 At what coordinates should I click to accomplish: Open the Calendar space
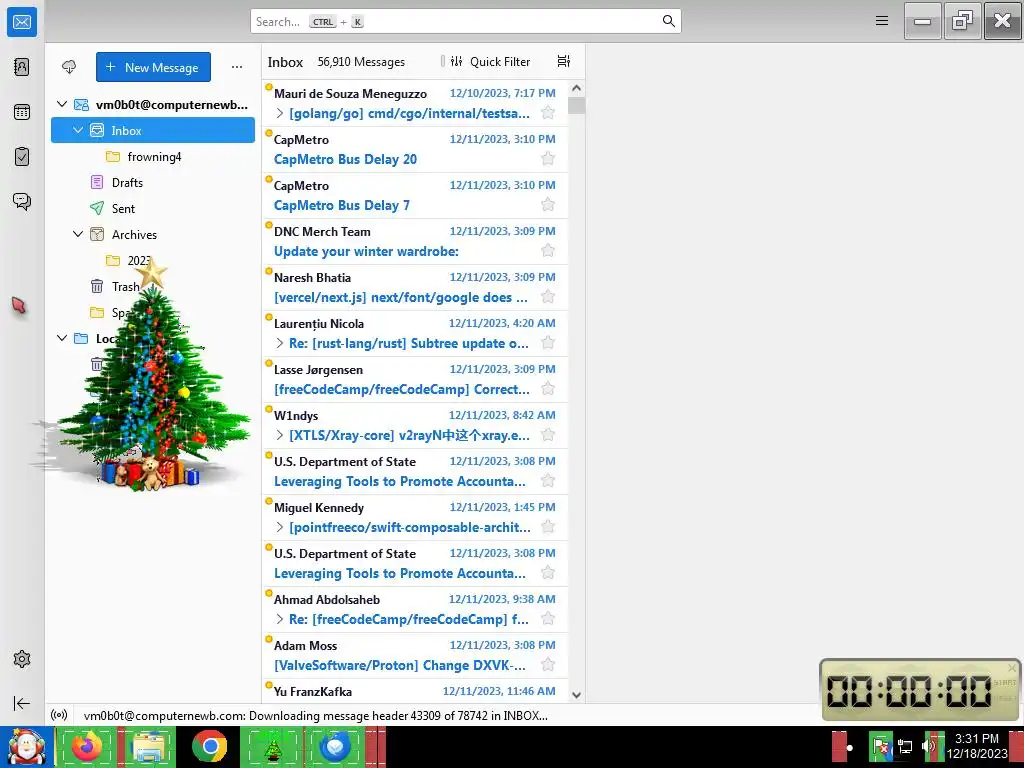(x=22, y=112)
